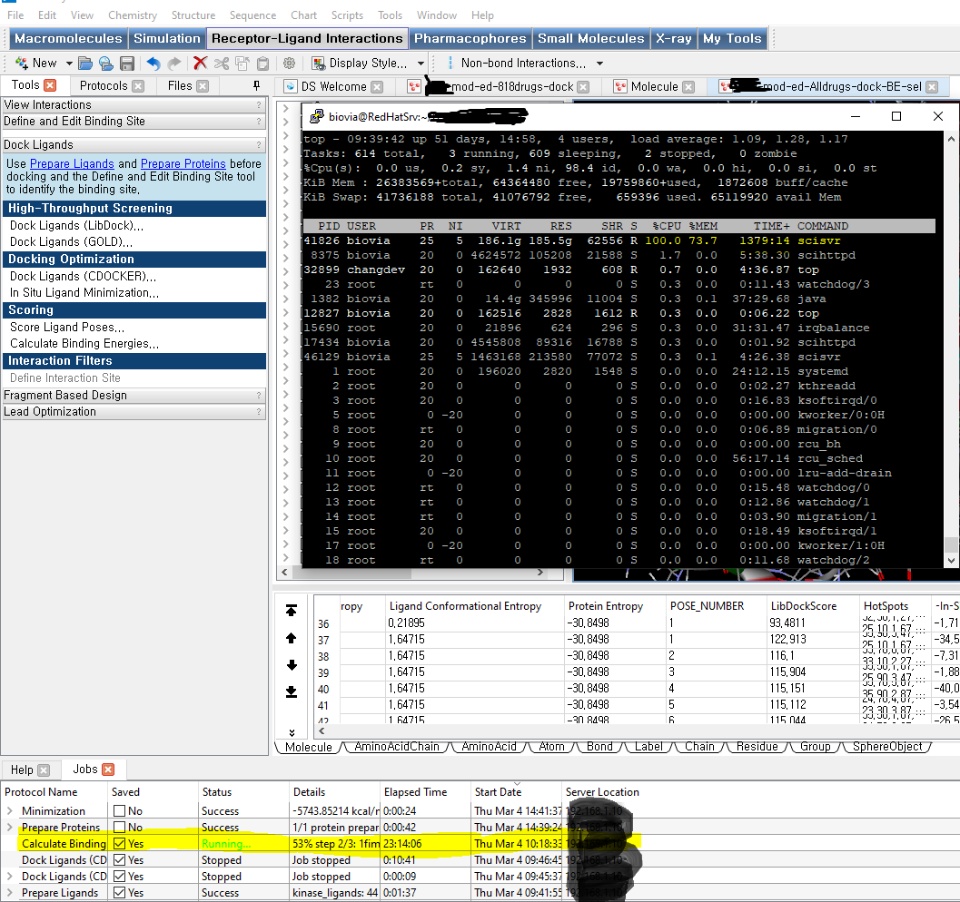The width and height of the screenshot is (960, 902).
Task: Click the New document icon
Action: pos(21,62)
